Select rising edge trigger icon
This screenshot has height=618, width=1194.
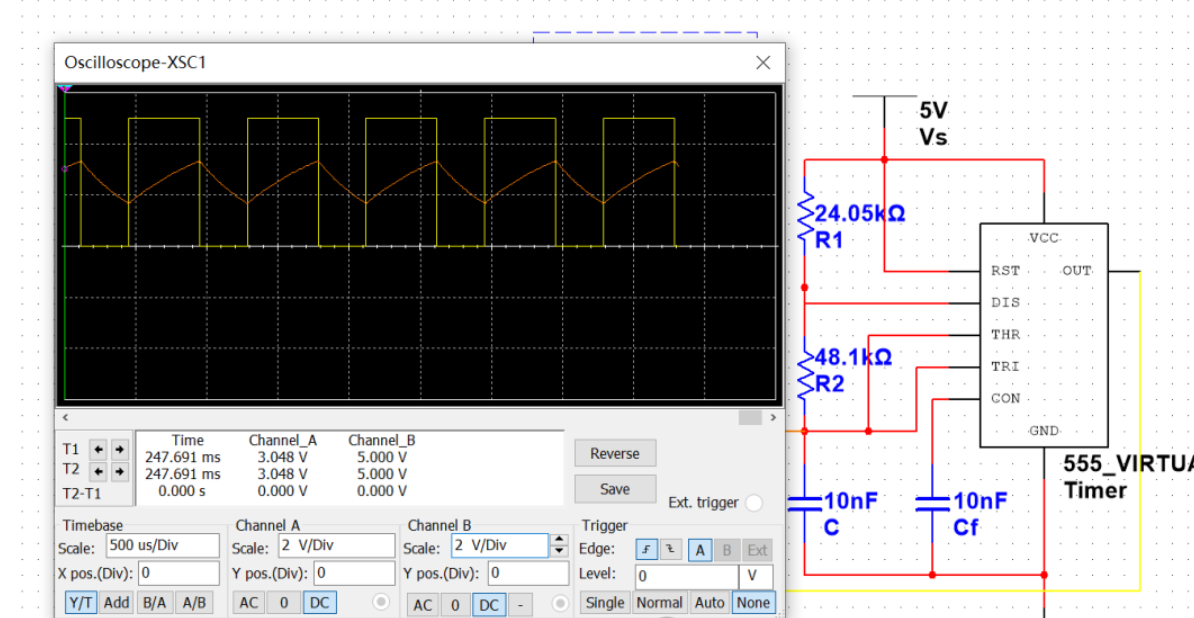pyautogui.click(x=647, y=549)
